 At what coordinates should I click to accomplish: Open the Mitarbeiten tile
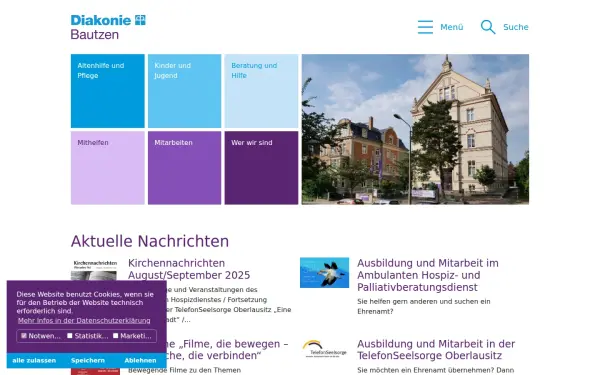click(184, 168)
